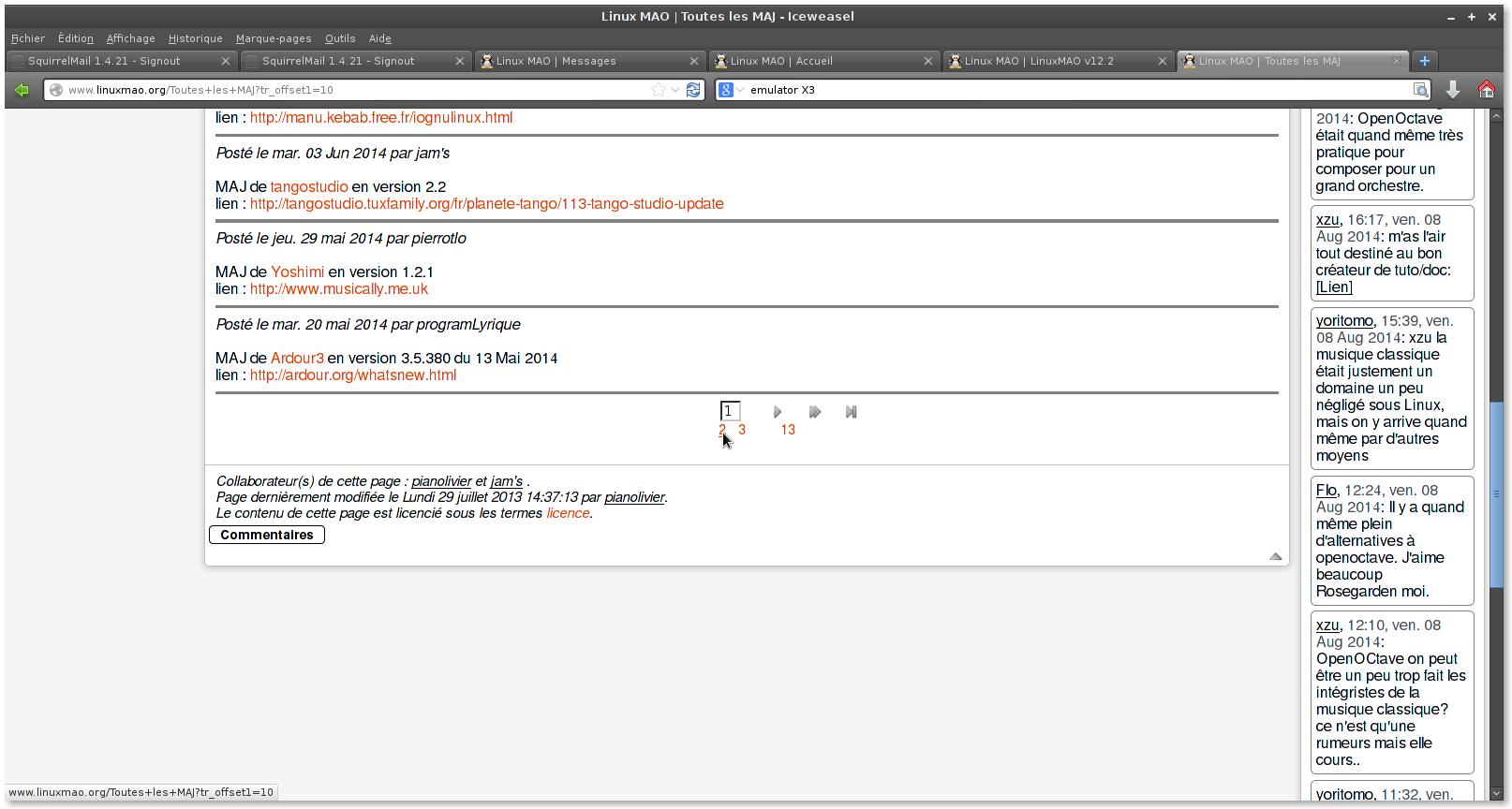This screenshot has width=1512, height=809.
Task: Switch to the Linux MAO | Accueil tab
Action: tap(823, 61)
